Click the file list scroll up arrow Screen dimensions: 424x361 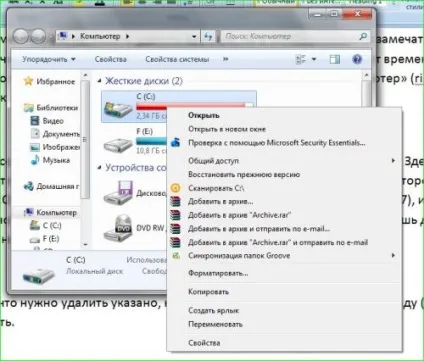366,75
